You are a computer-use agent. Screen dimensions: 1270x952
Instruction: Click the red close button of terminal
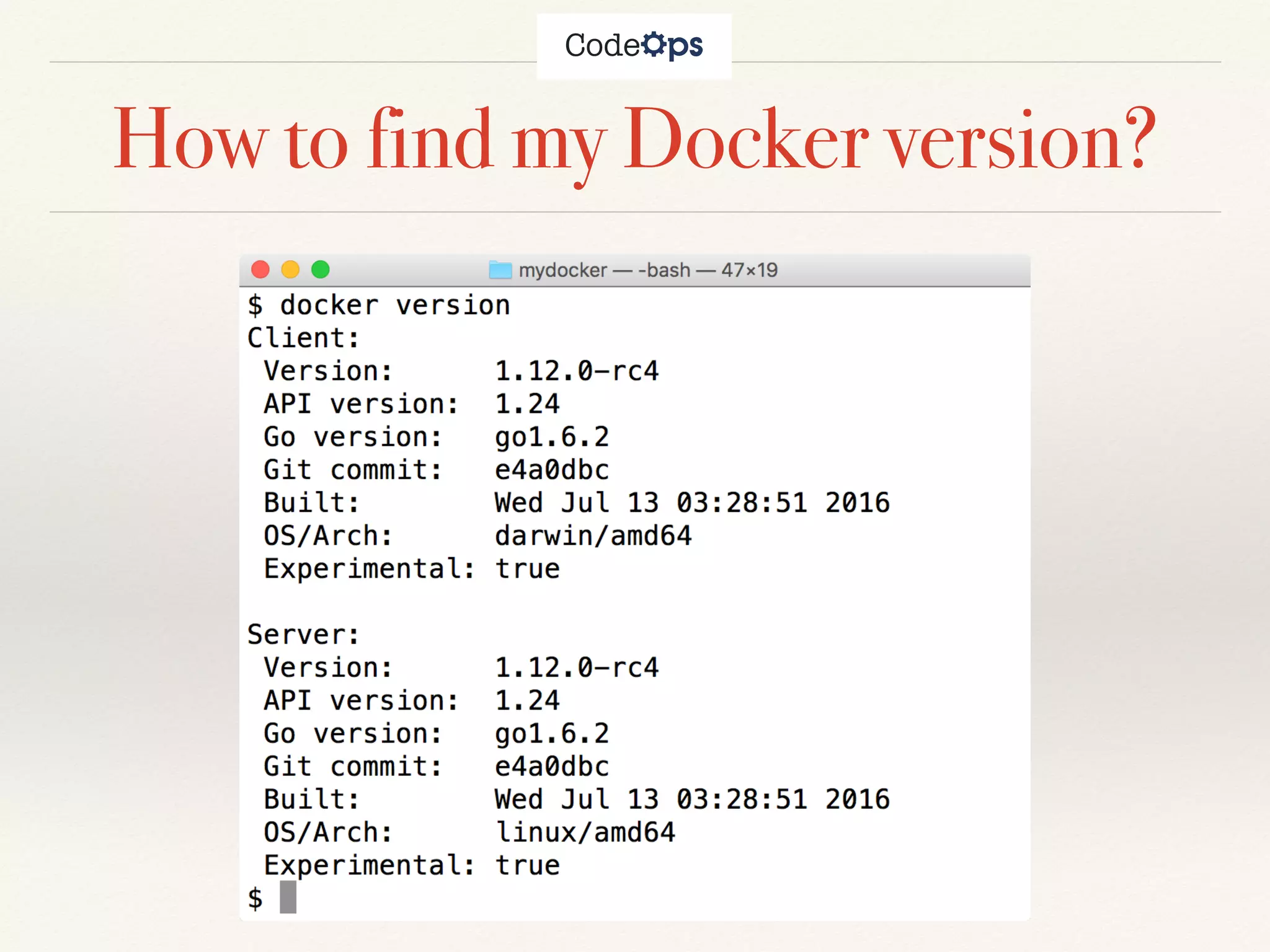pos(260,270)
